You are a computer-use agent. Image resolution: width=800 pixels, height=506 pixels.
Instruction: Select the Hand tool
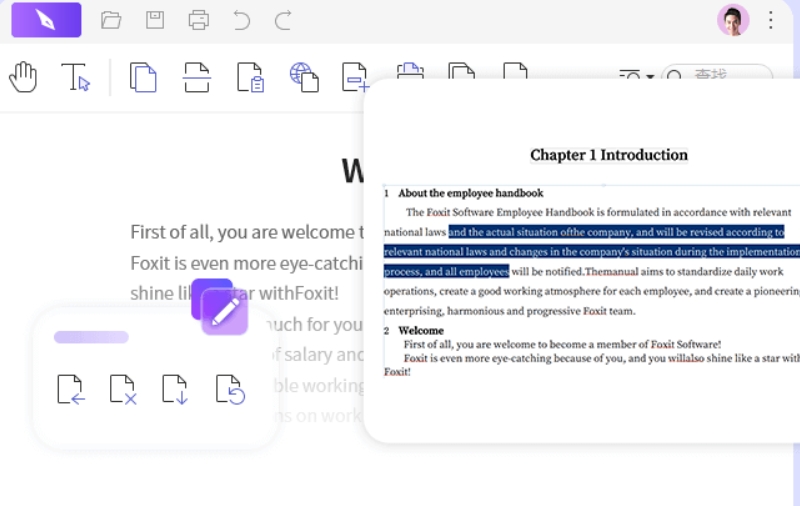coord(23,77)
